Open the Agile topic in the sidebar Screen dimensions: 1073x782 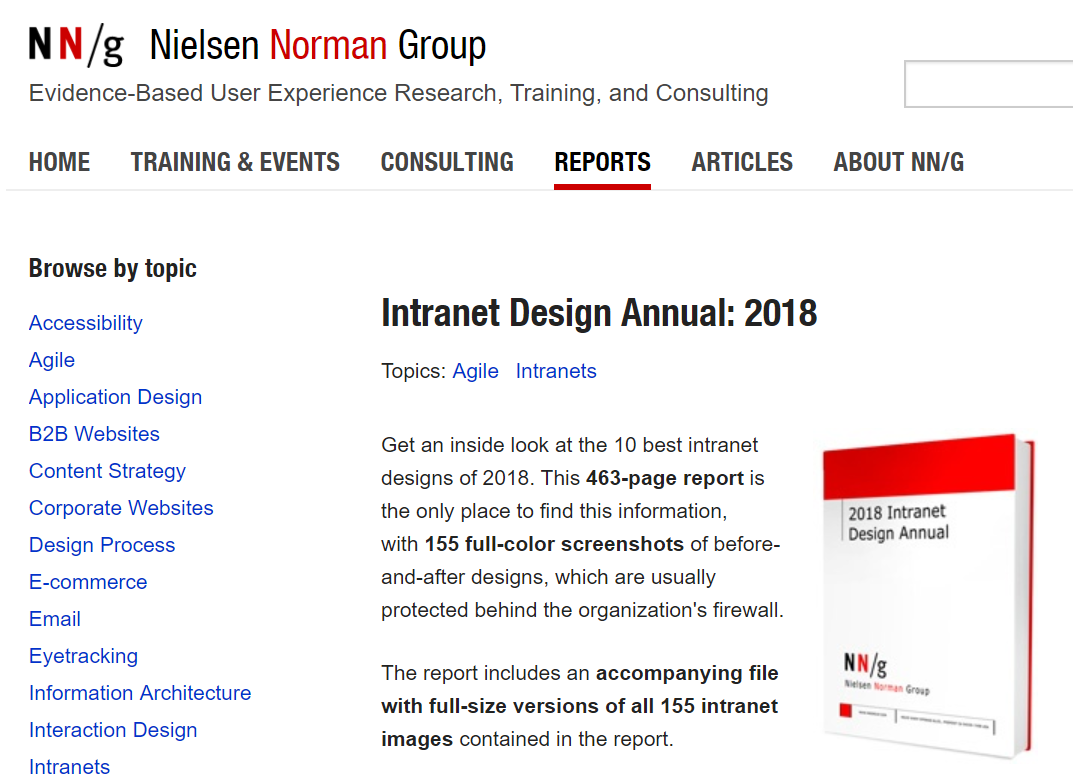point(52,360)
